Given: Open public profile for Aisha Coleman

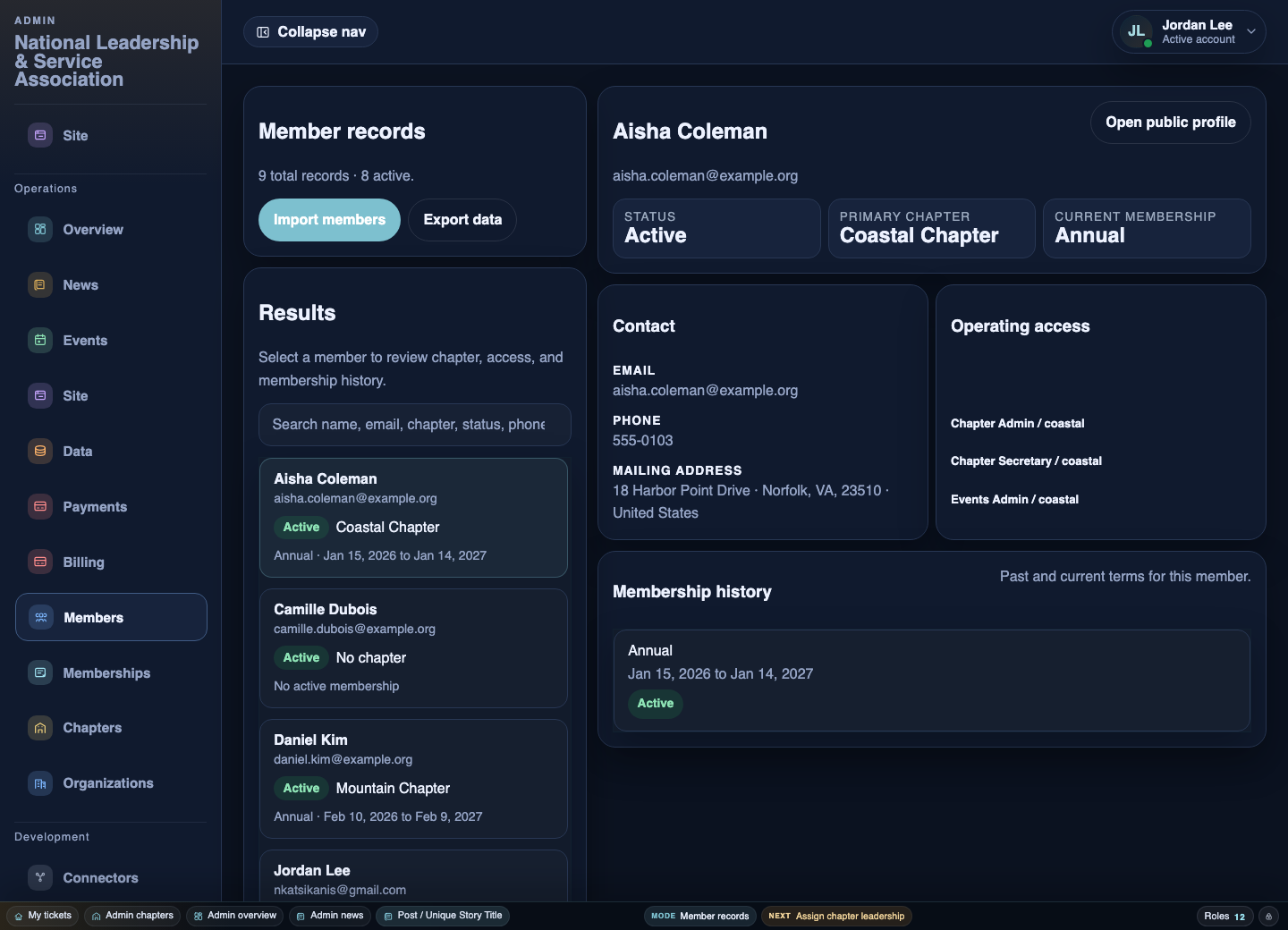Looking at the screenshot, I should [1170, 123].
